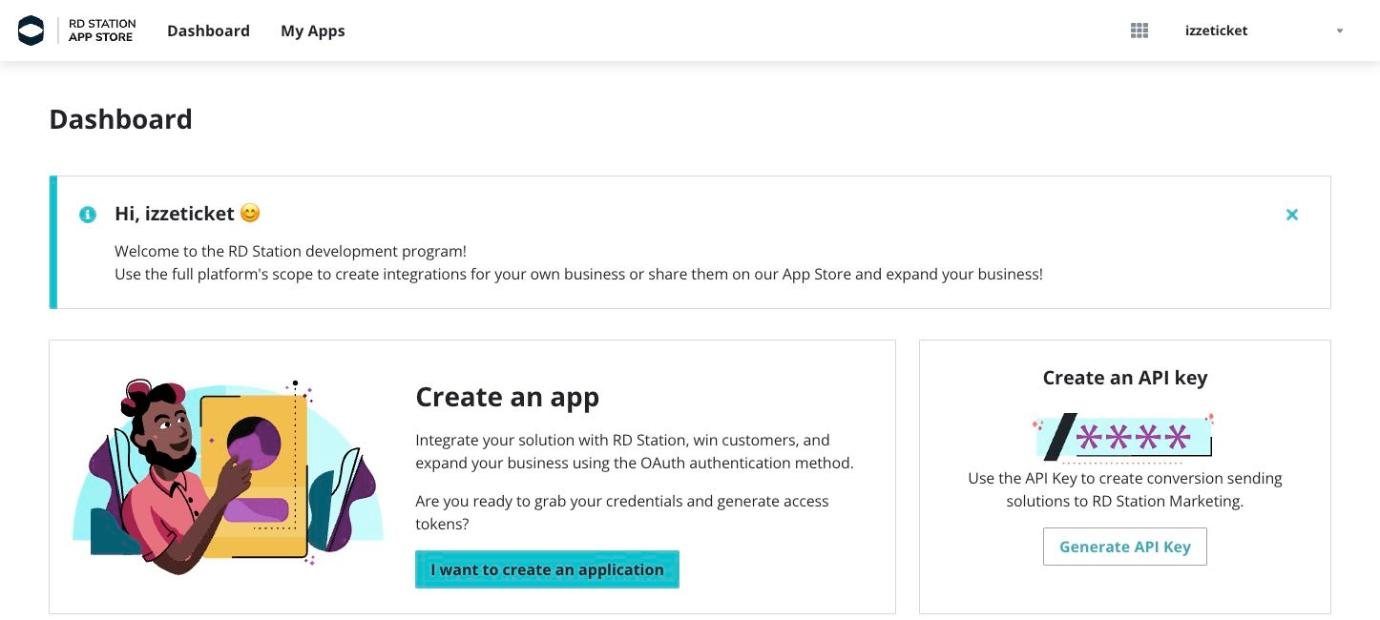Click I want to create an application
Screen dimensions: 1380x620
(547, 569)
